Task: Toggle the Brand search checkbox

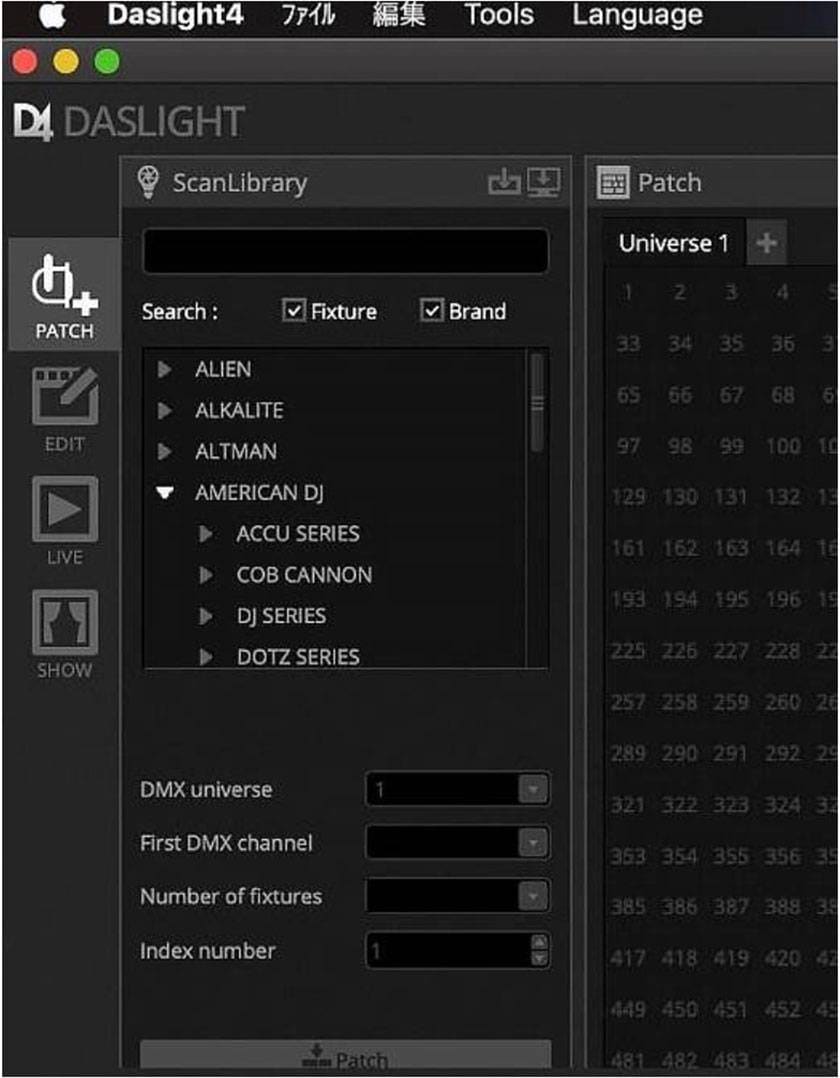Action: point(432,311)
